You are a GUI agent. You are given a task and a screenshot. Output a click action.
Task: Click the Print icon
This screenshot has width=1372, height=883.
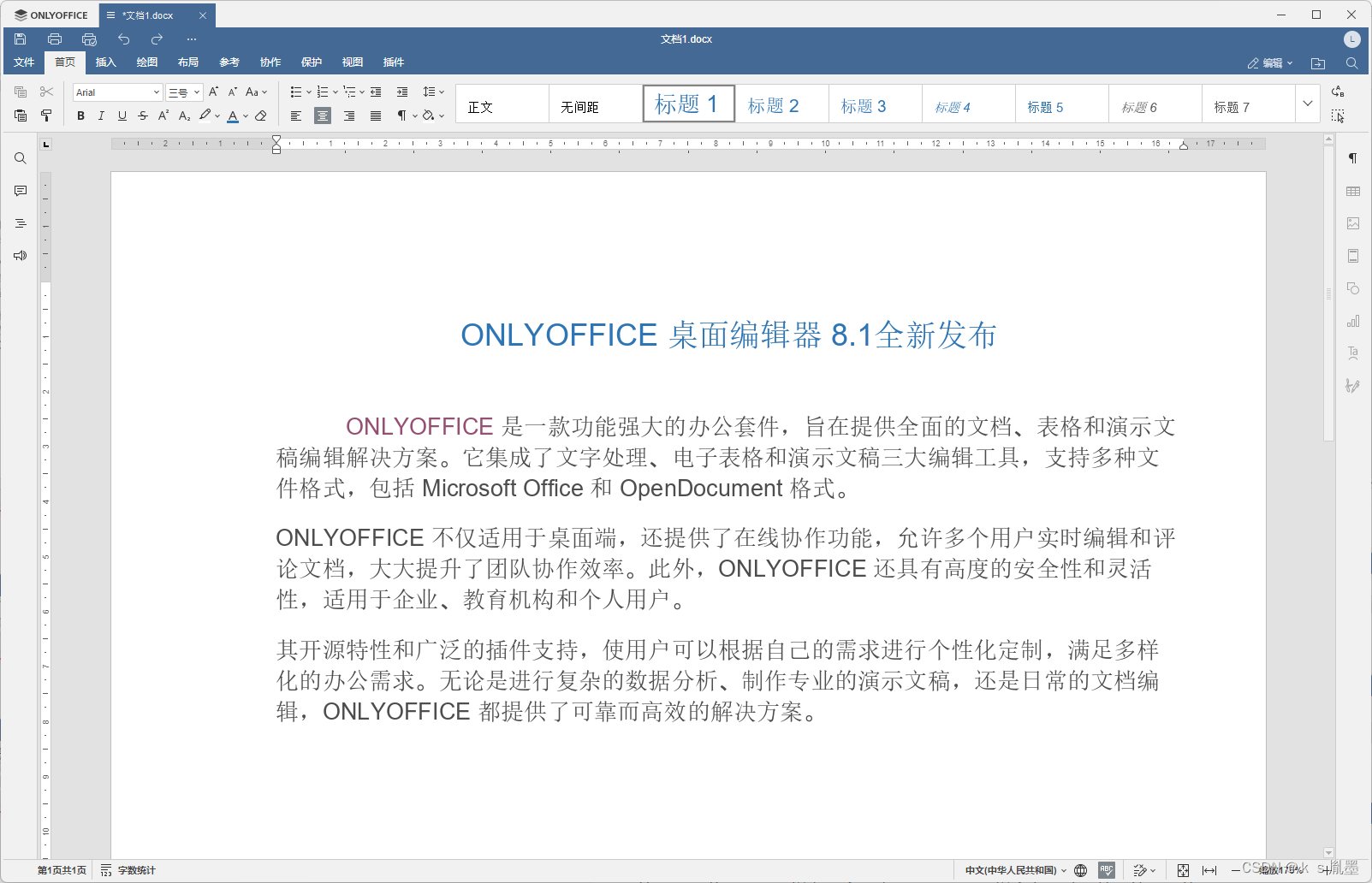click(55, 39)
